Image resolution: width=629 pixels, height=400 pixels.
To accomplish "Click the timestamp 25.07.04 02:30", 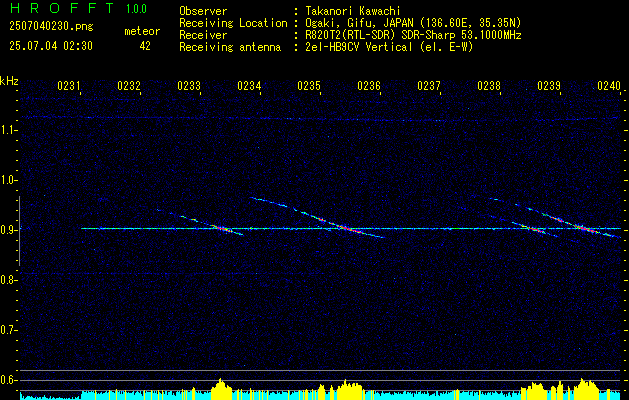I will pyautogui.click(x=51, y=46).
